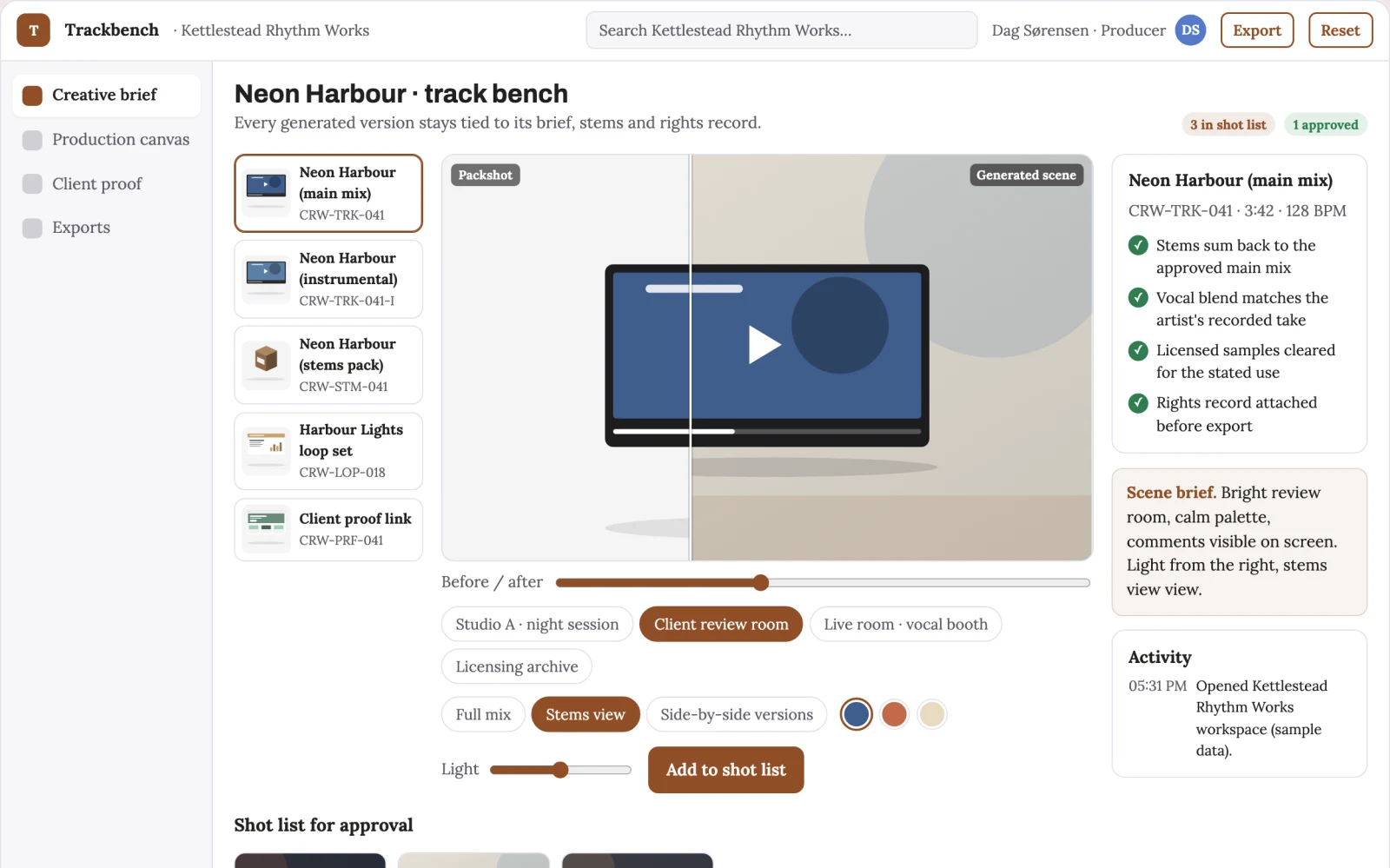Choose the terracotta orange color swatch
1390x868 pixels.
click(x=894, y=714)
